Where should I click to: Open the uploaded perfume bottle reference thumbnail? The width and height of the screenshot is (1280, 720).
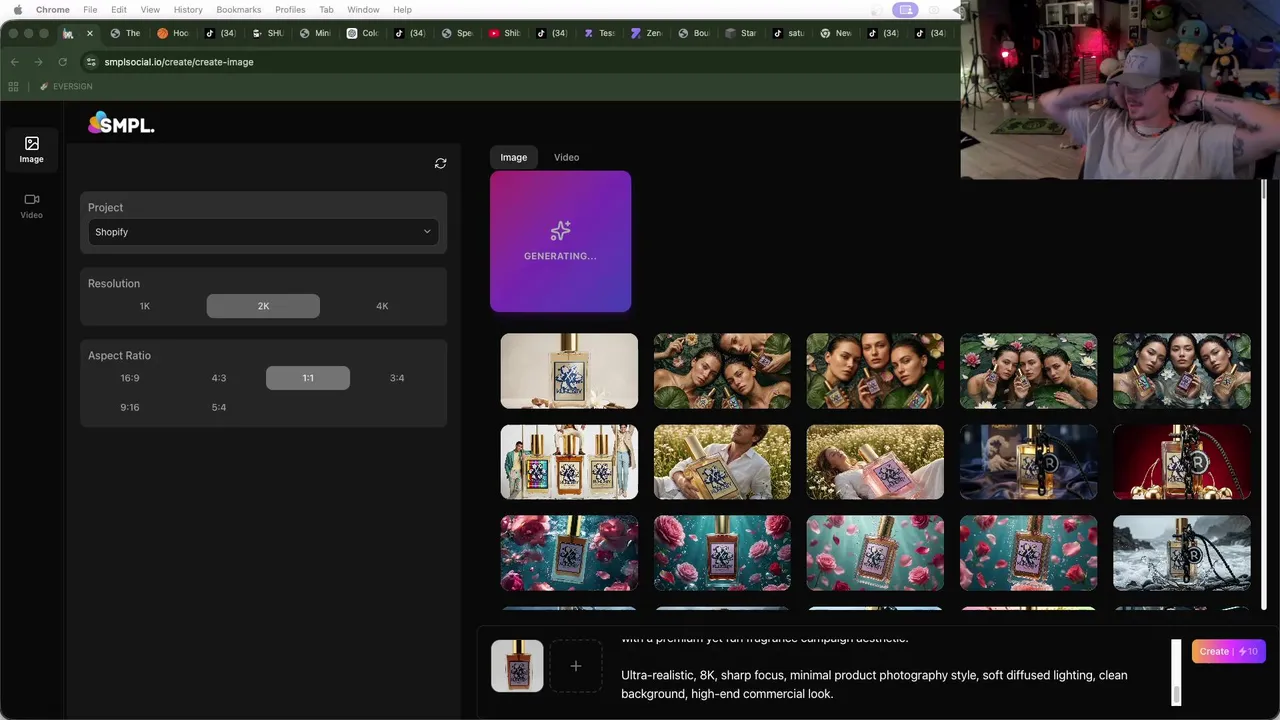coord(517,666)
